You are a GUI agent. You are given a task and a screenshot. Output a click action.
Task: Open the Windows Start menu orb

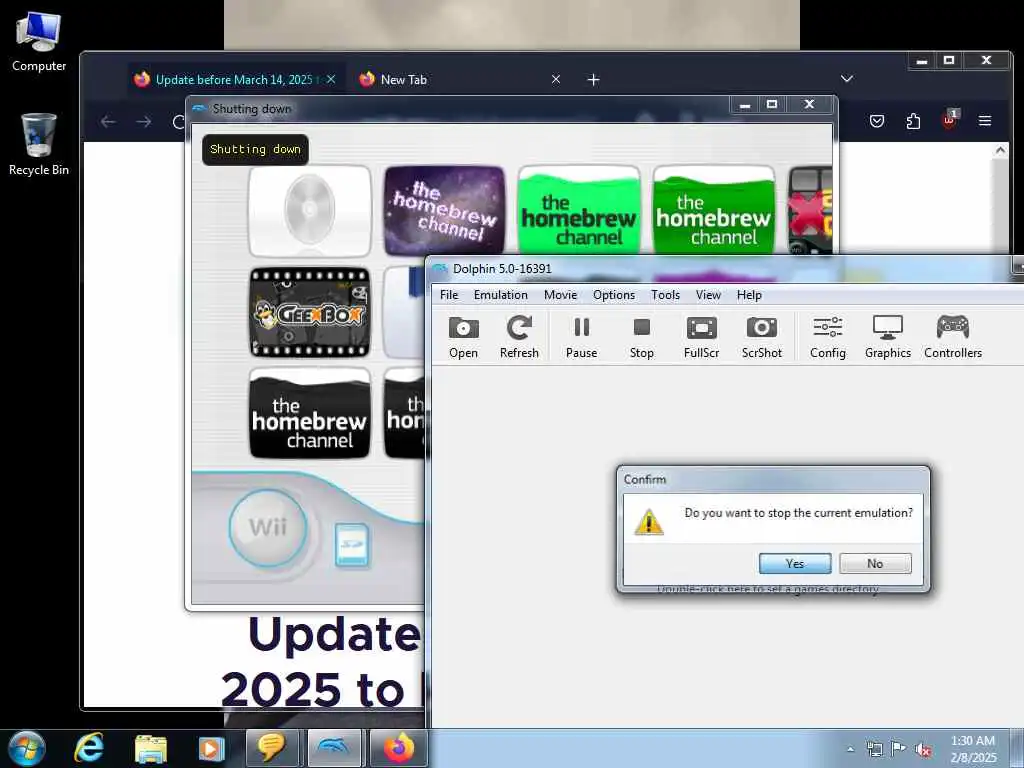[x=27, y=748]
